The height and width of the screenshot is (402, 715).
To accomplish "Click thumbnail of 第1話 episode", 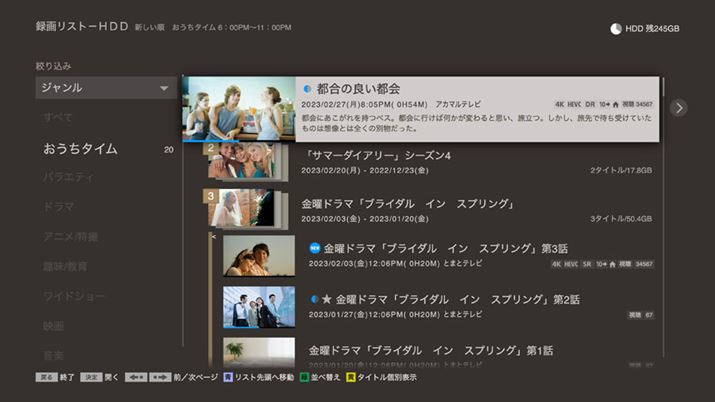I will 259,352.
